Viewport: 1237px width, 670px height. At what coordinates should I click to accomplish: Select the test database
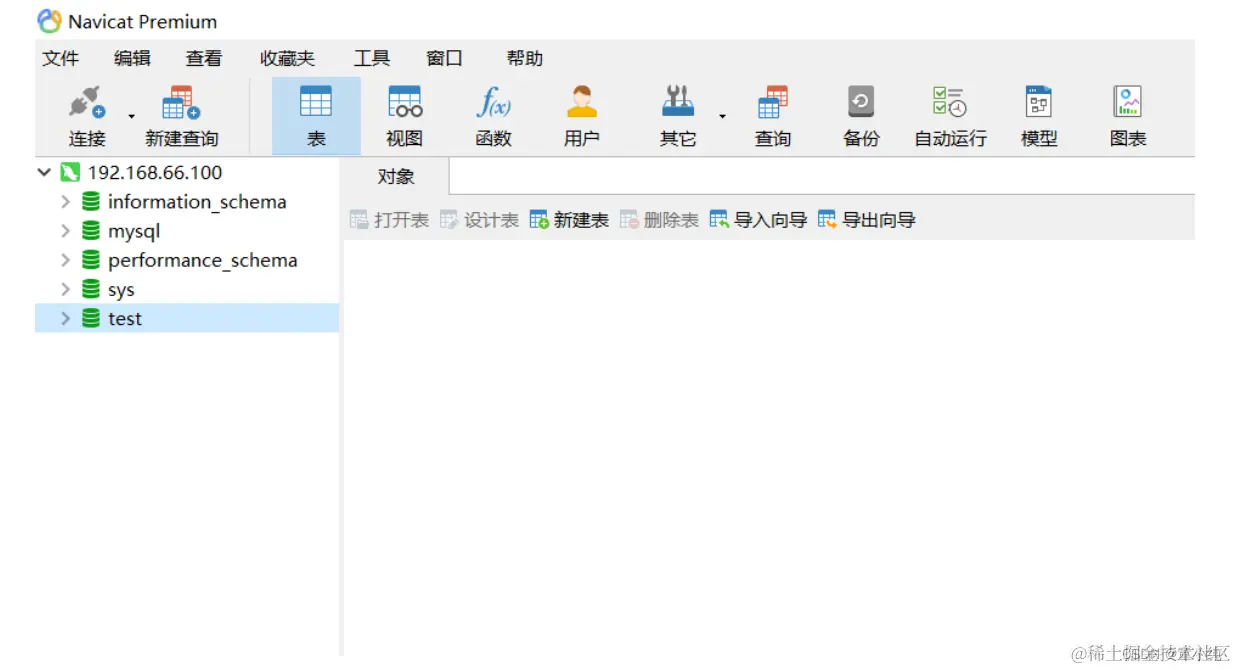[x=125, y=319]
